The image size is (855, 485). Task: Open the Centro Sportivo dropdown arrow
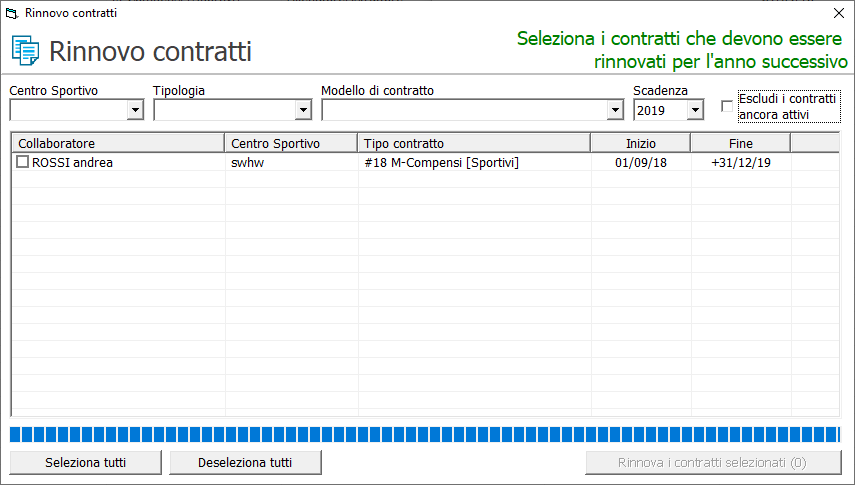tap(135, 110)
